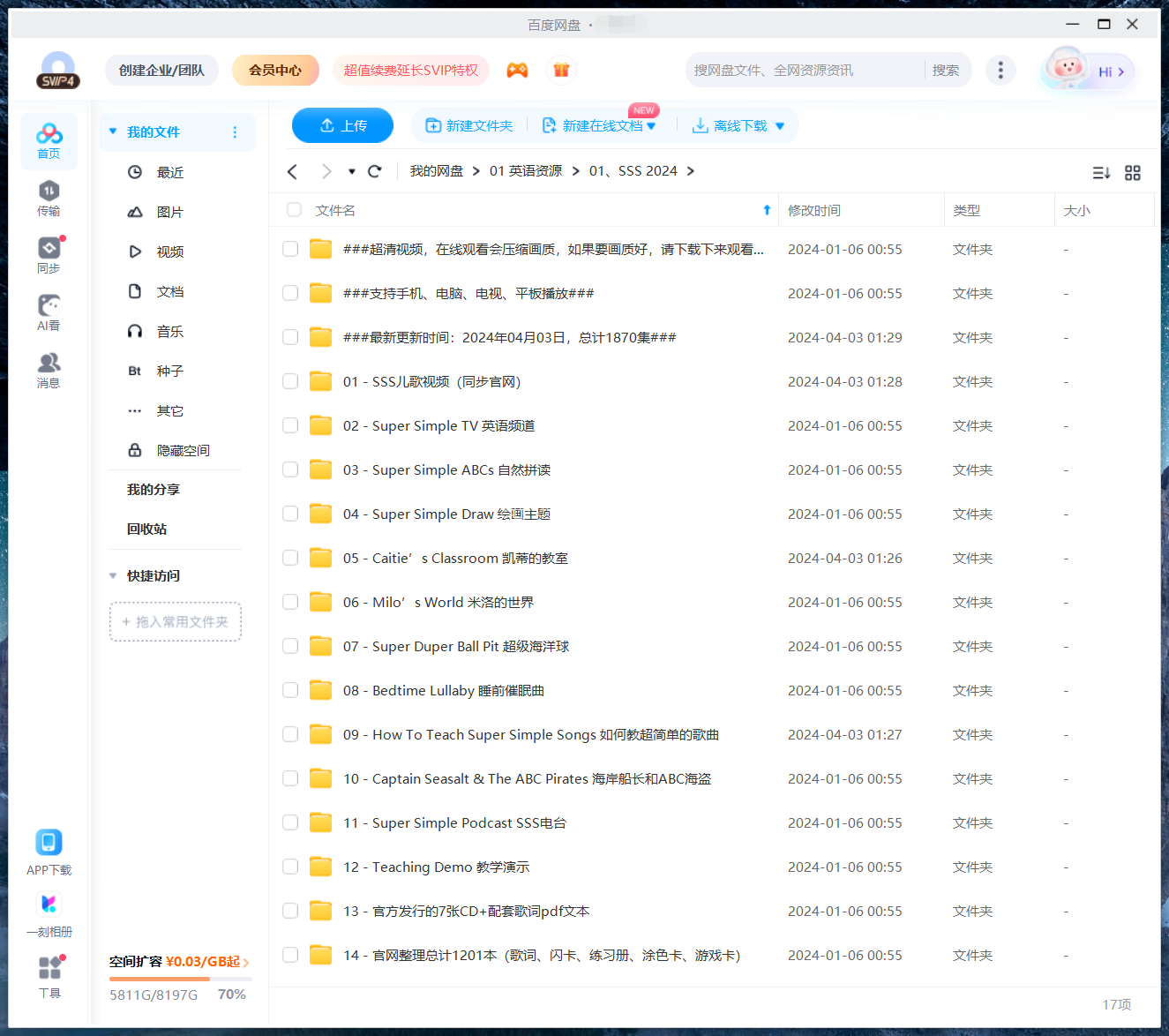This screenshot has height=1036, width=1169.
Task: Check the box for 03 - Super Simple ABCs
Action: pos(290,469)
